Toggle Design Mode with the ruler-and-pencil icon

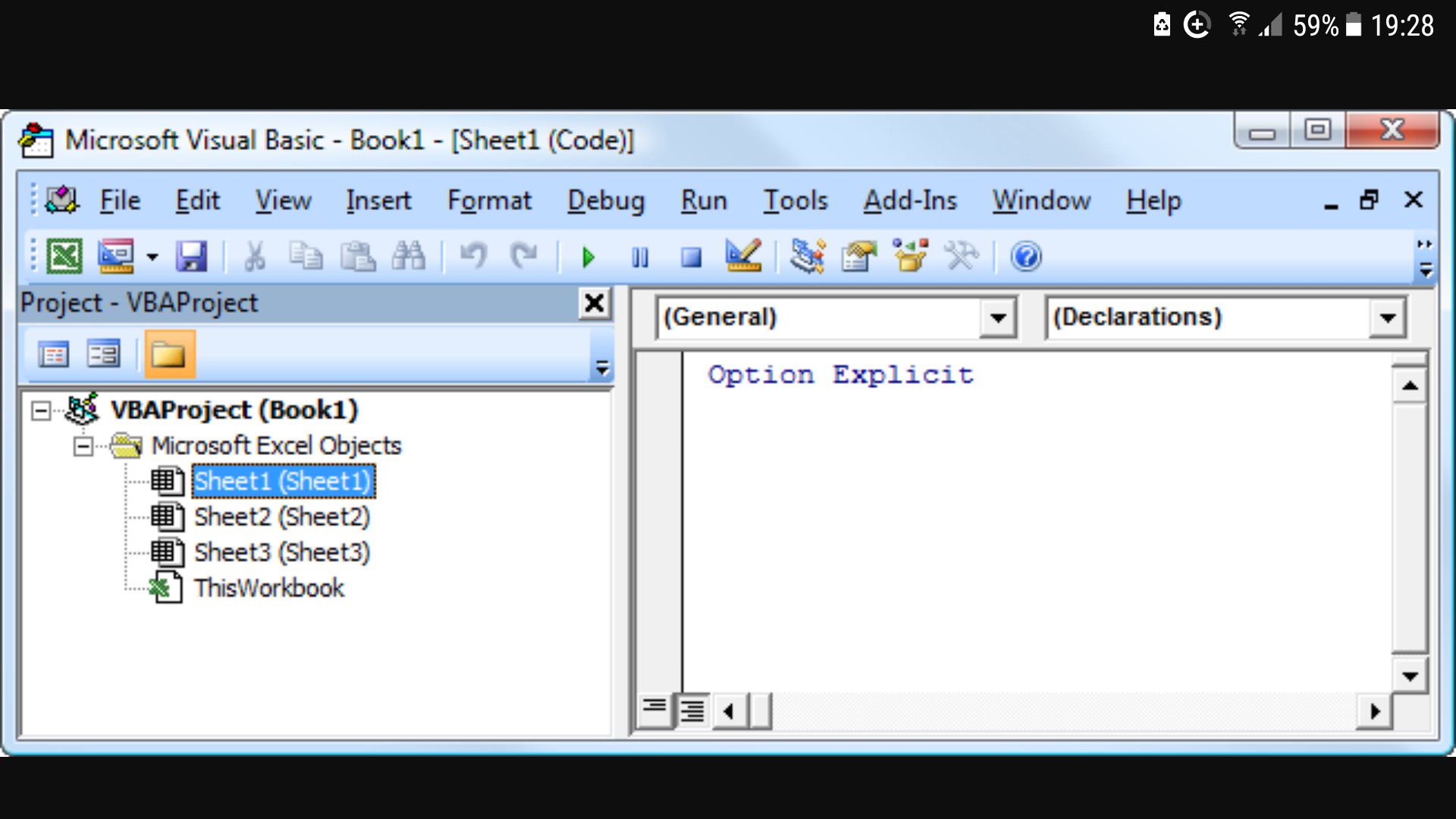pyautogui.click(x=743, y=256)
